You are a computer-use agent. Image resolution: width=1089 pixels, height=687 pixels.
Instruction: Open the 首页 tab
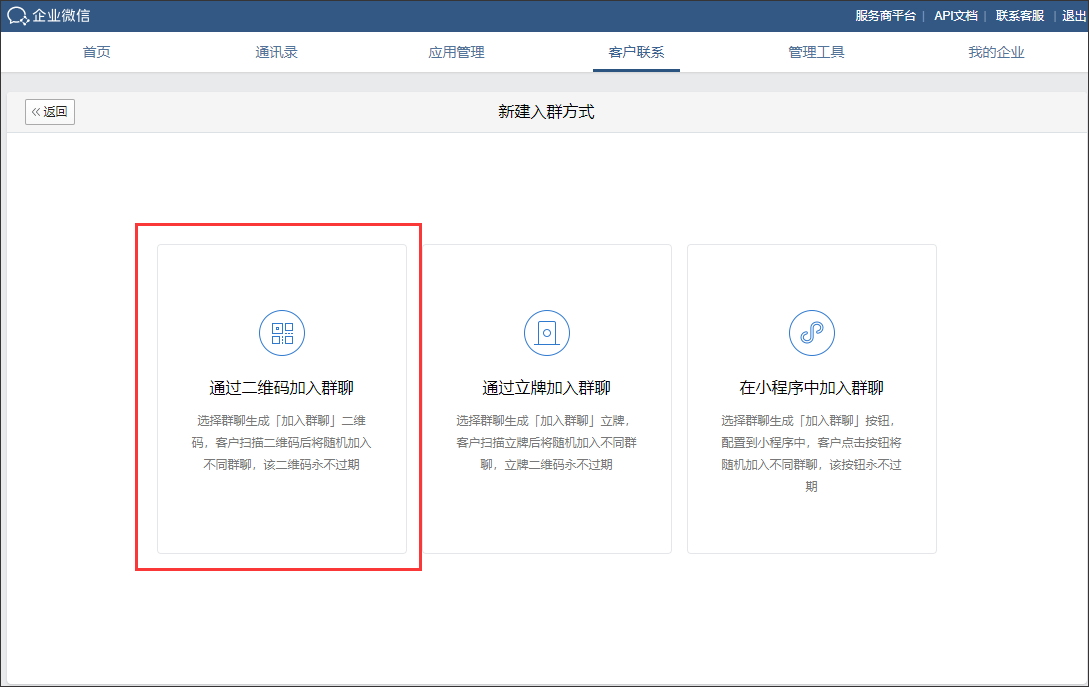click(97, 52)
